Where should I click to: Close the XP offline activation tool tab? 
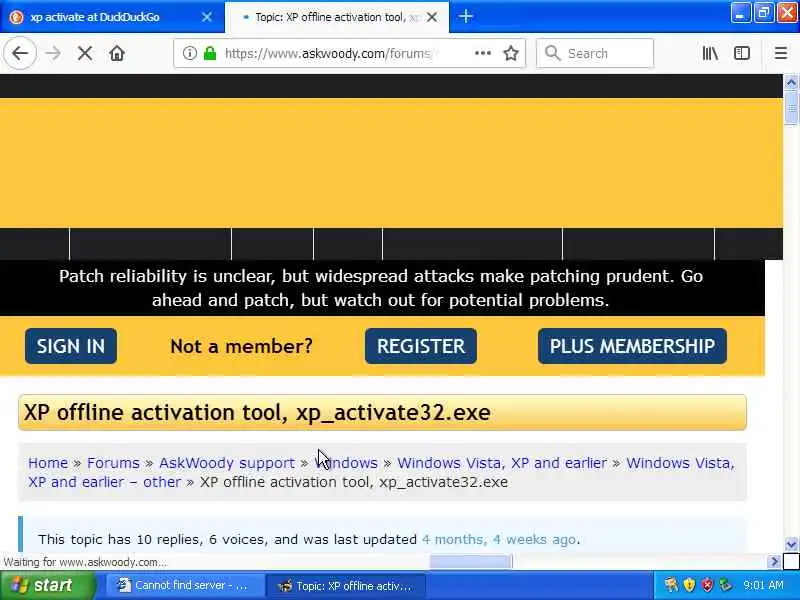[x=432, y=17]
